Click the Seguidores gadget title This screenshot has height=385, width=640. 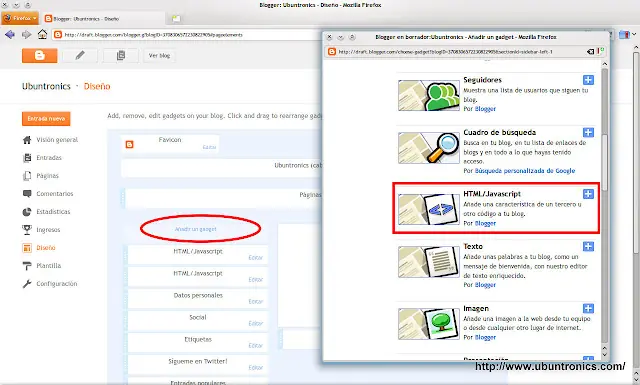pos(482,80)
